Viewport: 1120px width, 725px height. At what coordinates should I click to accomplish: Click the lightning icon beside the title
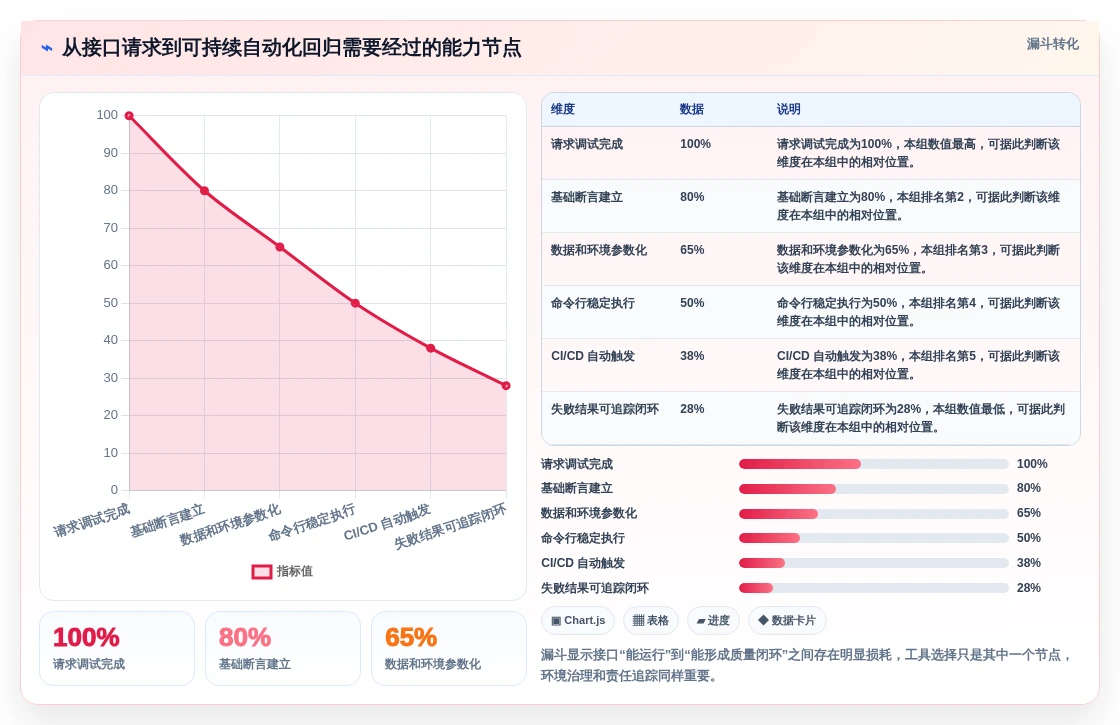(x=47, y=49)
